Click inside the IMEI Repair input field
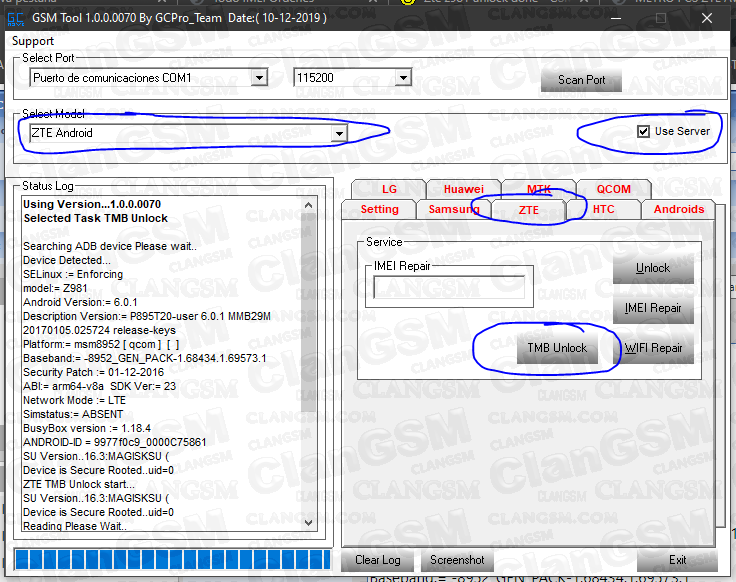Image resolution: width=736 pixels, height=582 pixels. (x=449, y=287)
